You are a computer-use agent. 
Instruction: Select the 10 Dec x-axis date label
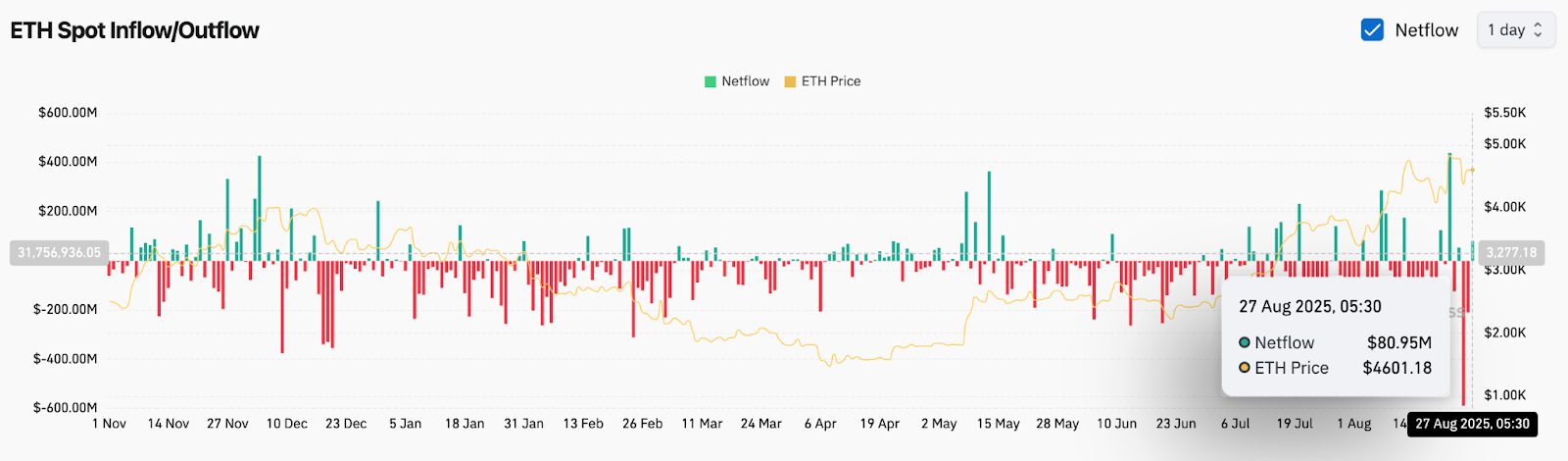[287, 424]
